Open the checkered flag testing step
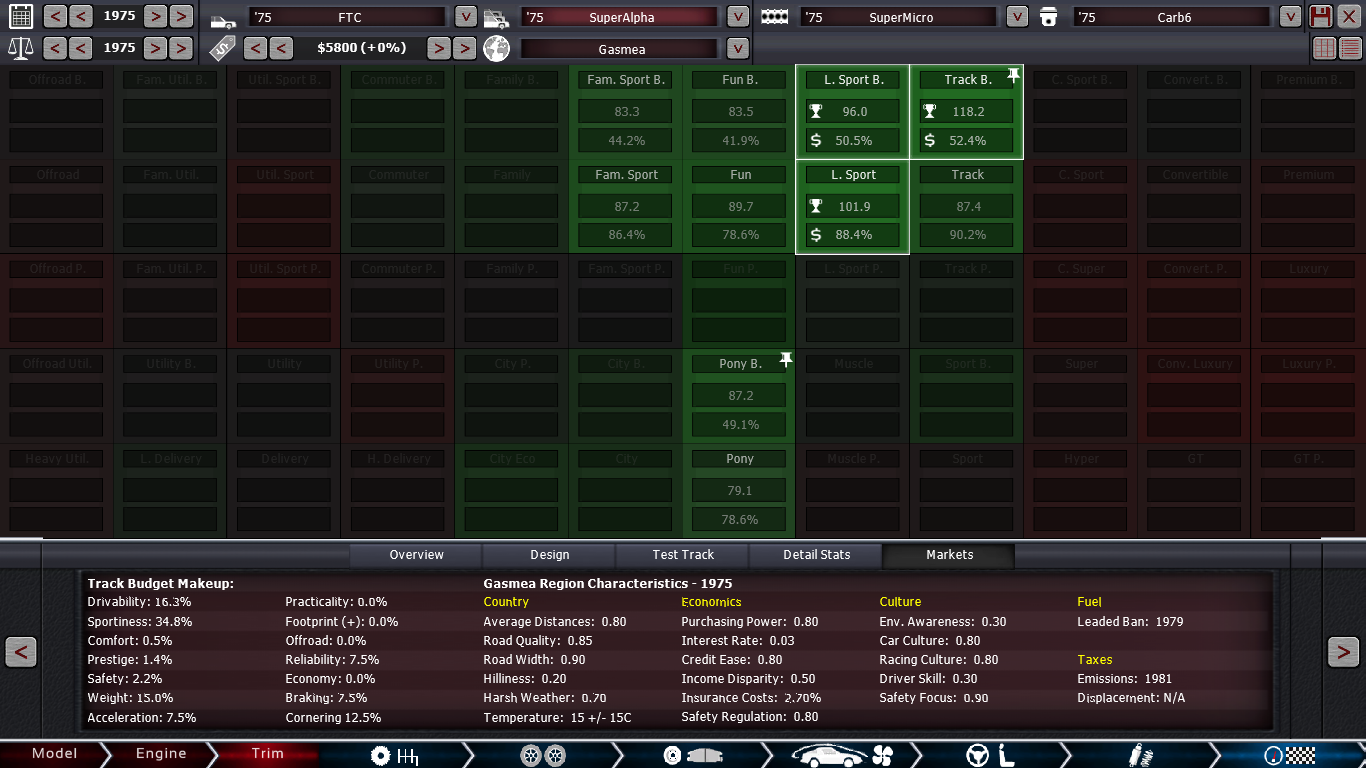Viewport: 1366px width, 768px height. (1289, 755)
